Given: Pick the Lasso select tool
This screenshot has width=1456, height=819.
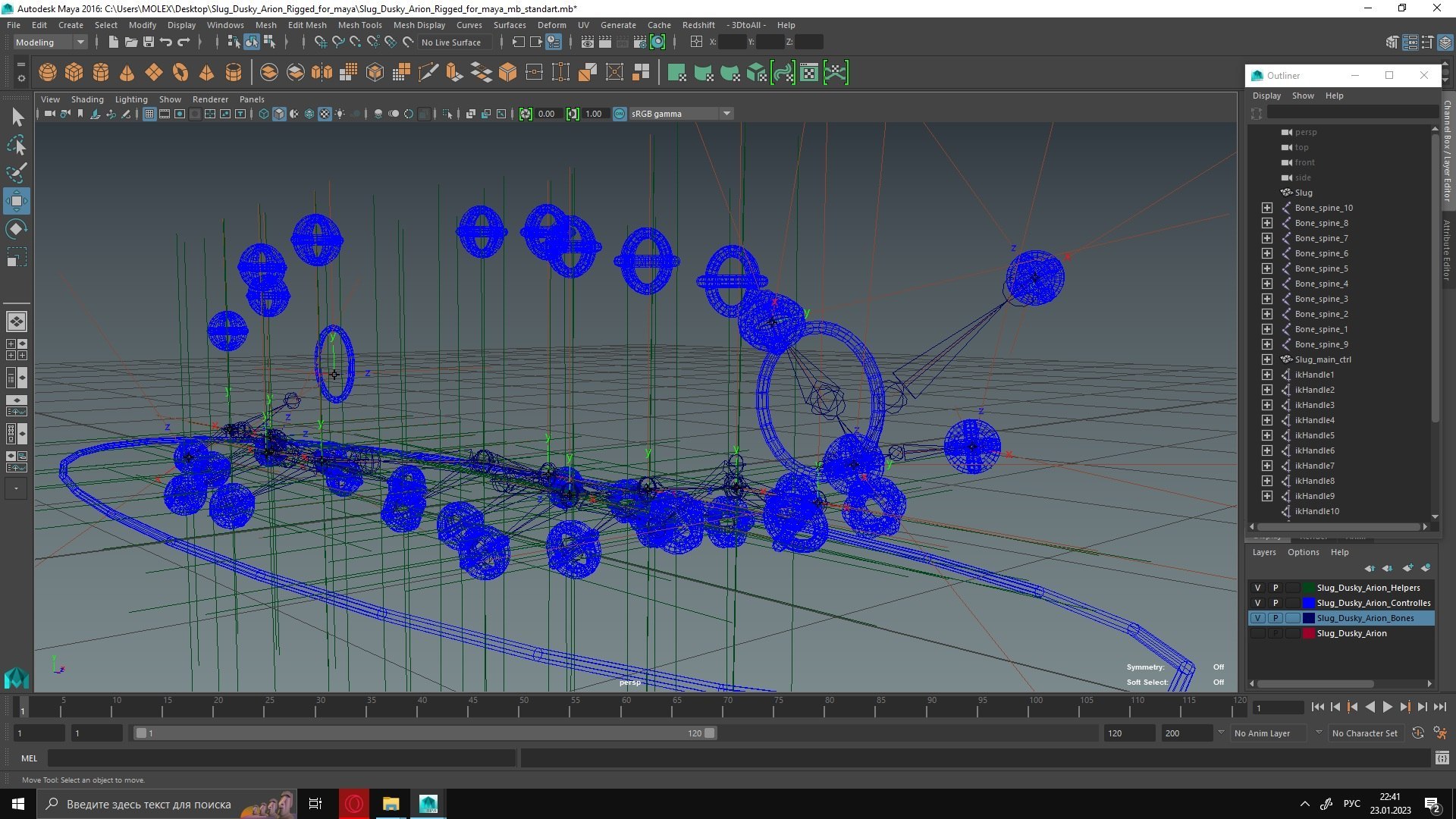Looking at the screenshot, I should pyautogui.click(x=17, y=145).
